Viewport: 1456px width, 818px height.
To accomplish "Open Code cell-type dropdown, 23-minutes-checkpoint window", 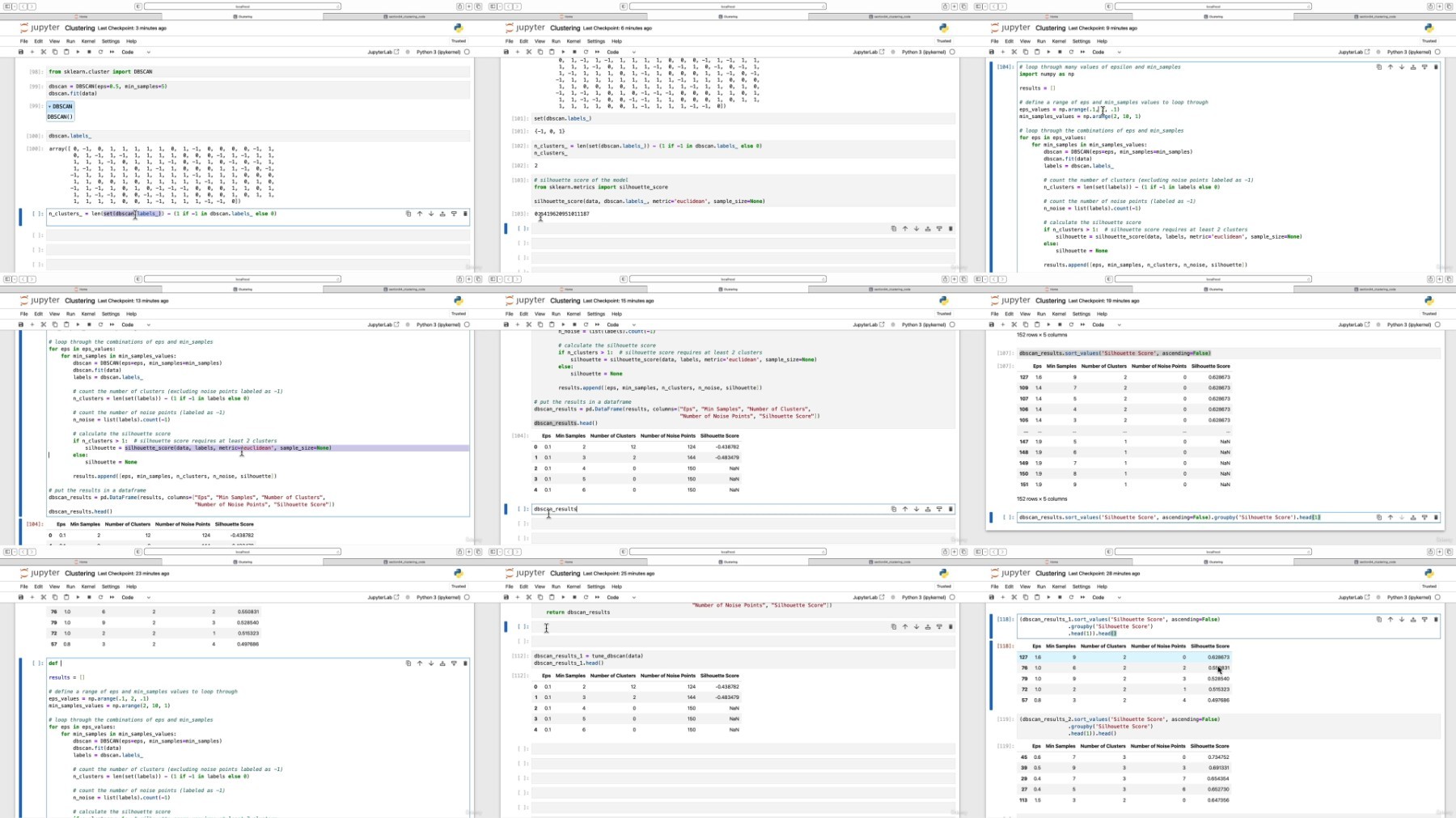I will 136,597.
